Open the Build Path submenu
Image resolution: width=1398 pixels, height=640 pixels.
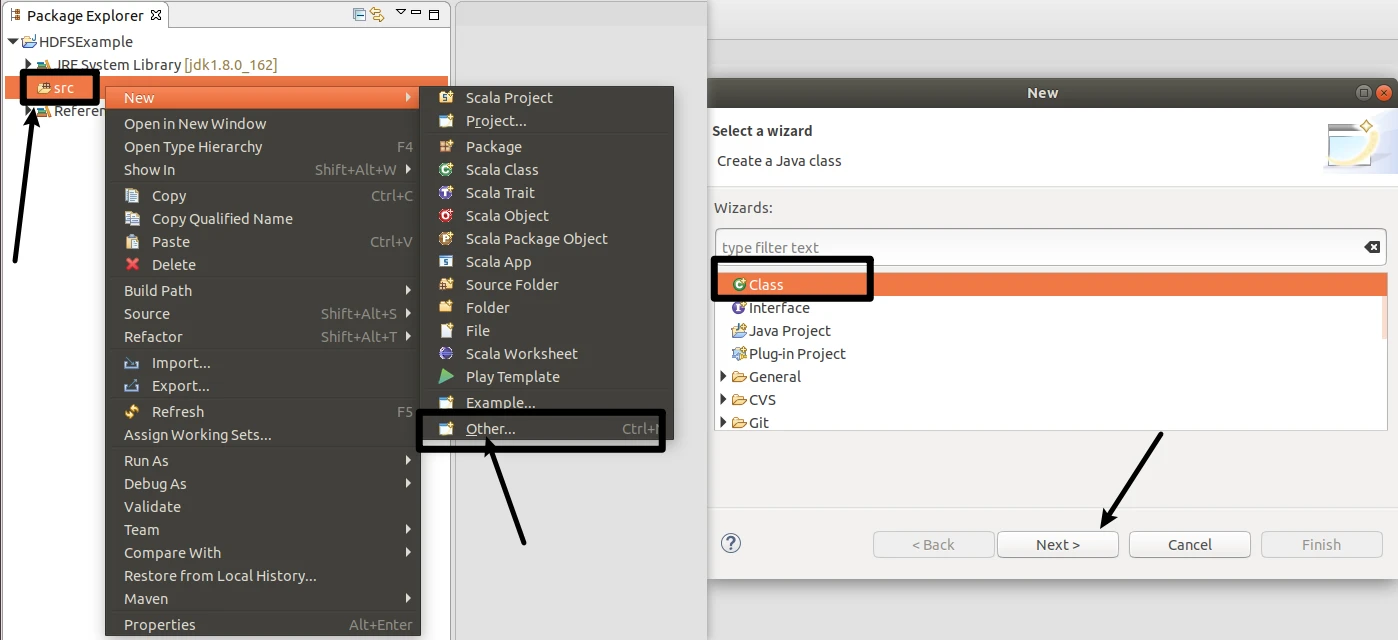pos(158,291)
